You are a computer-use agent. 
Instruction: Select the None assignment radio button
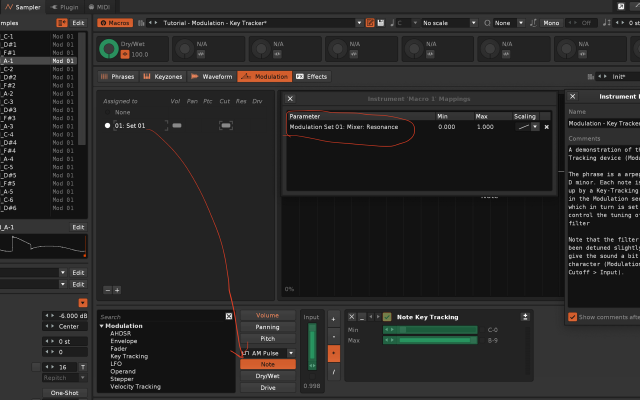tap(107, 112)
